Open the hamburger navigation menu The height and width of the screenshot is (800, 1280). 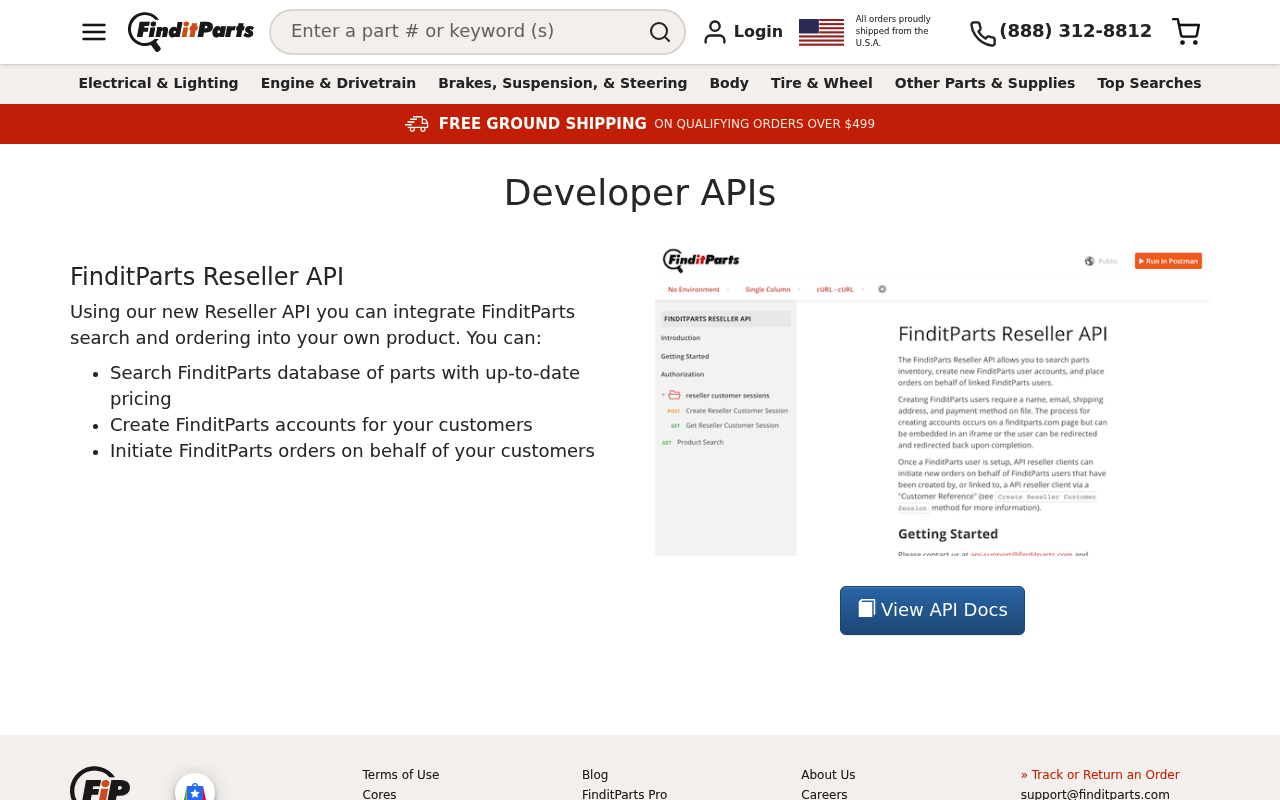coord(94,32)
